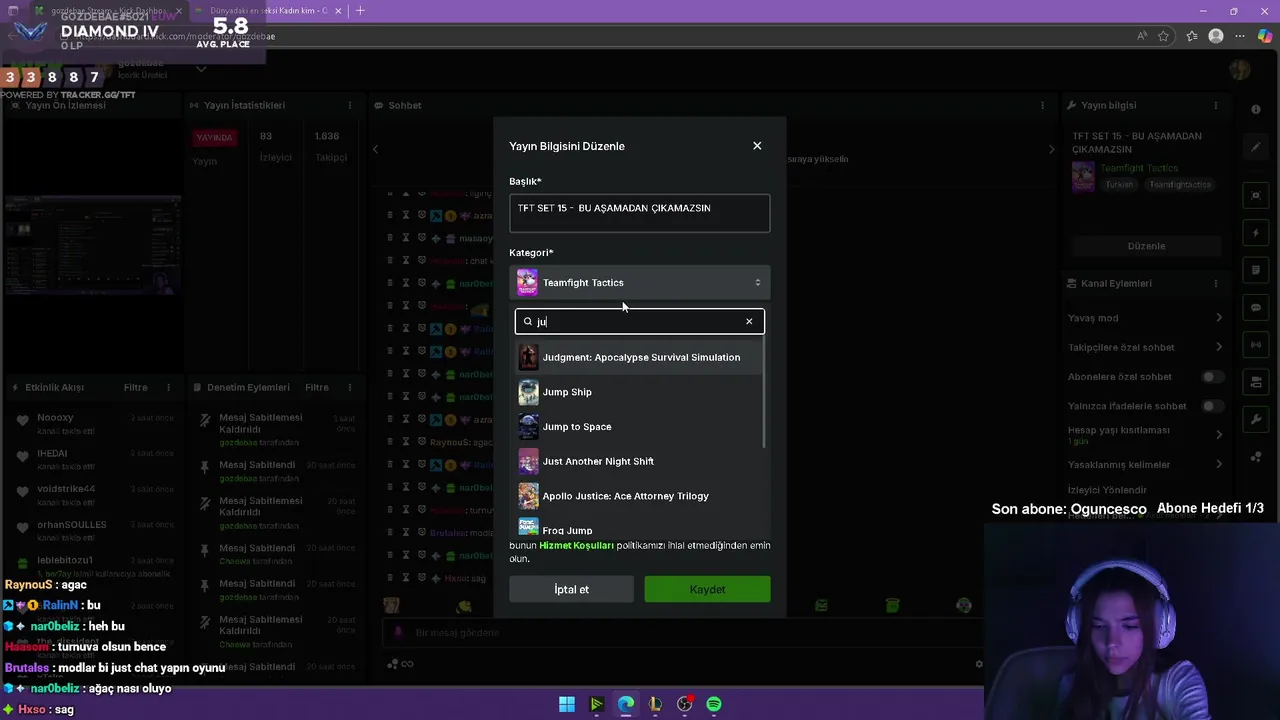The height and width of the screenshot is (720, 1280).
Task: Click the Kaydet button
Action: click(707, 589)
